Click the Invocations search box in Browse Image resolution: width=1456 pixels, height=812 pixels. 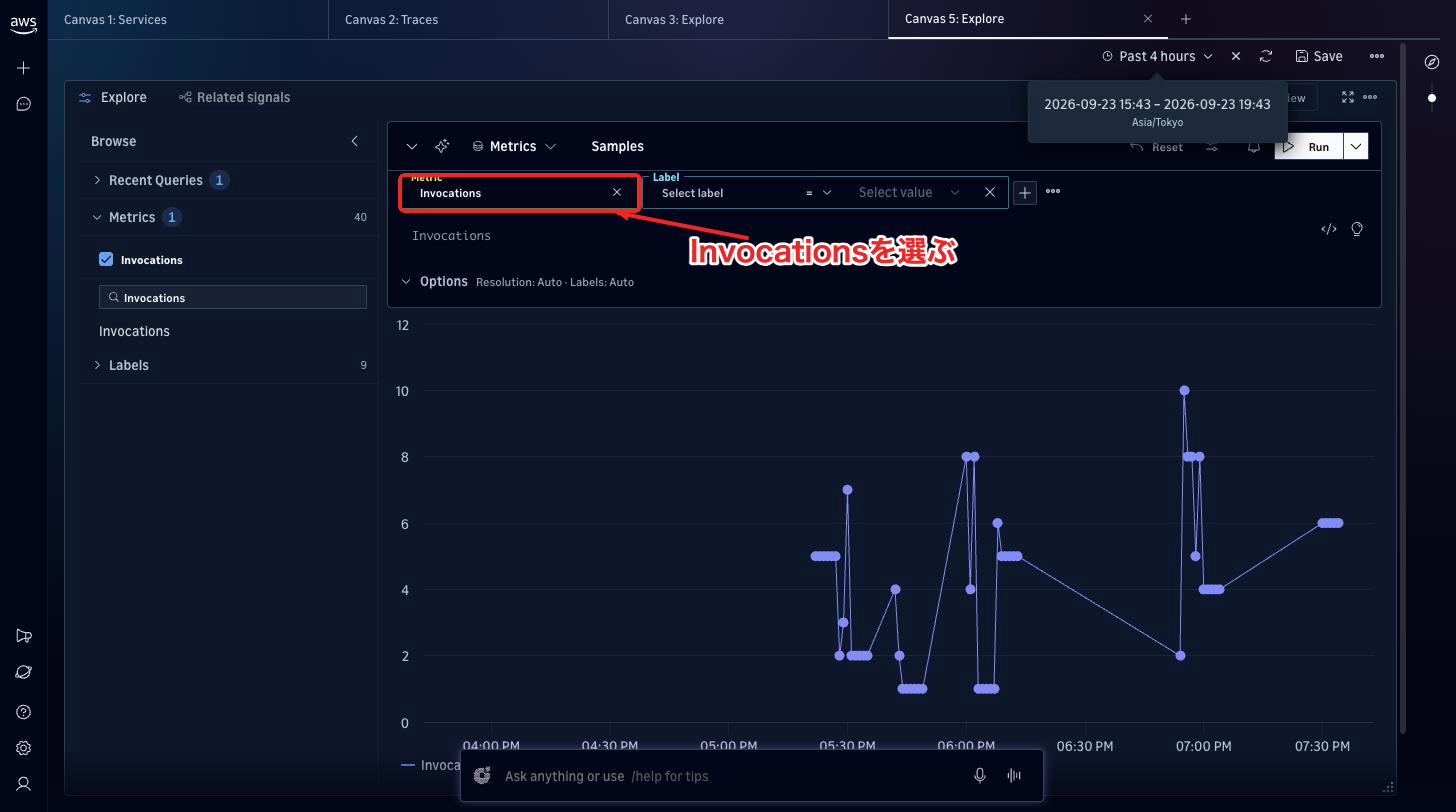233,297
